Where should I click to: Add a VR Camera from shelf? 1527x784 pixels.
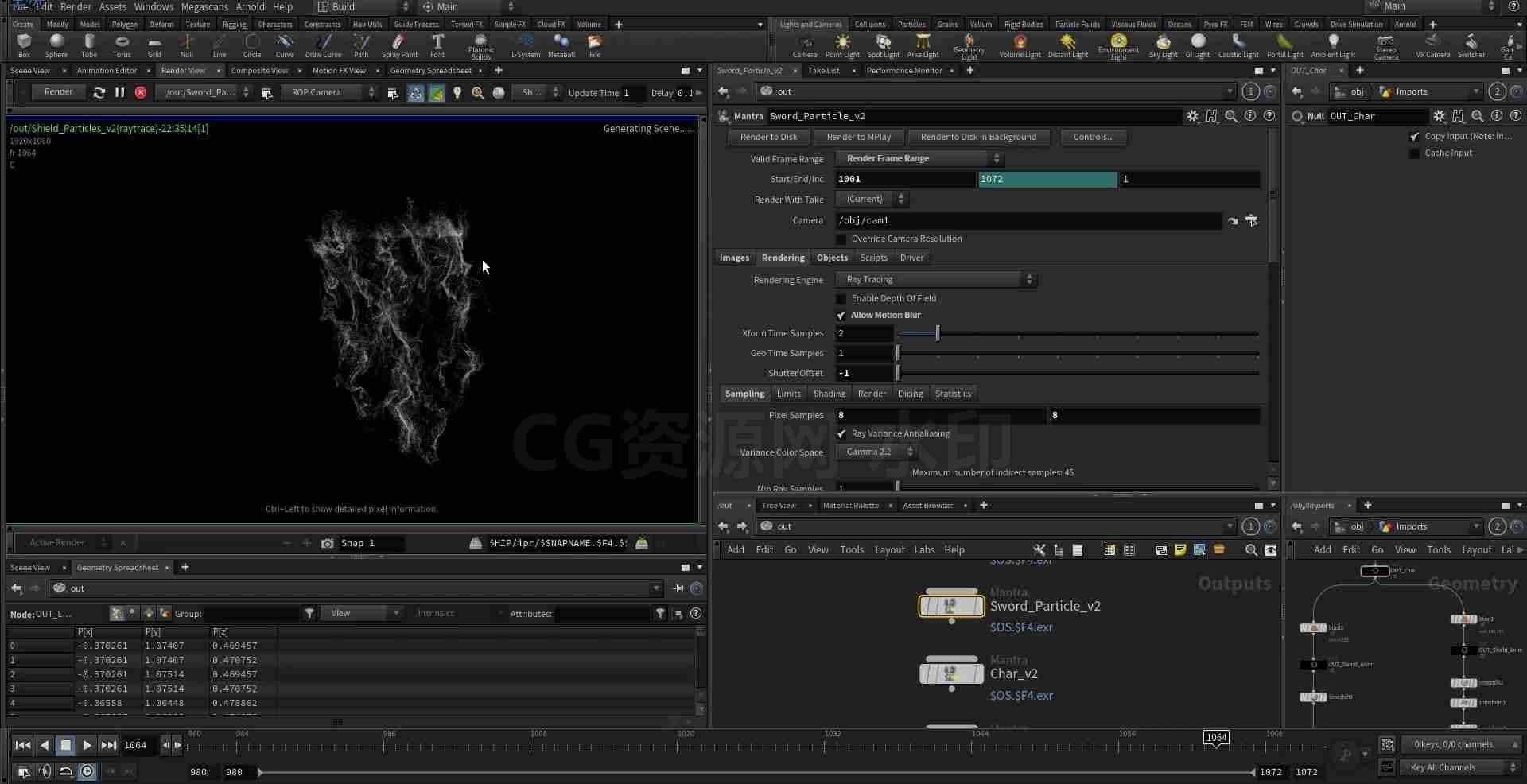(x=1432, y=45)
